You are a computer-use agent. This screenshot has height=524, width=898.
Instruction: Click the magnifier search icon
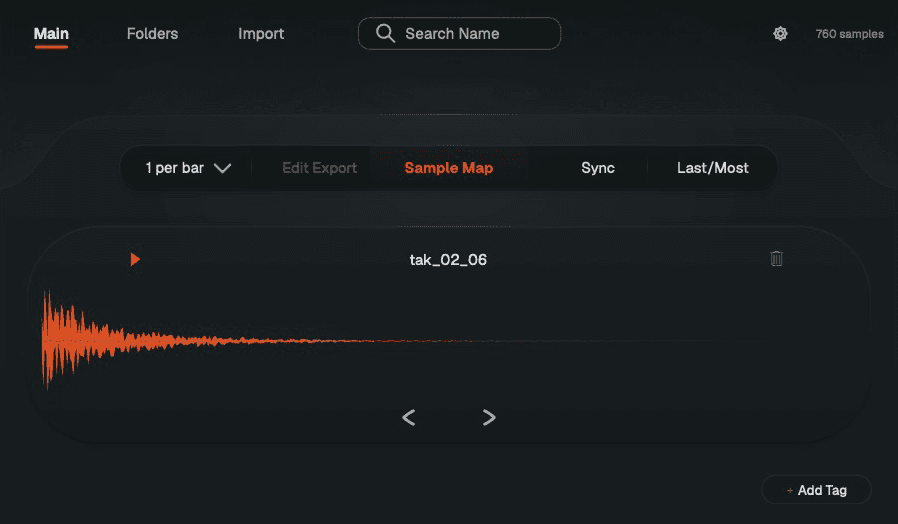point(385,34)
